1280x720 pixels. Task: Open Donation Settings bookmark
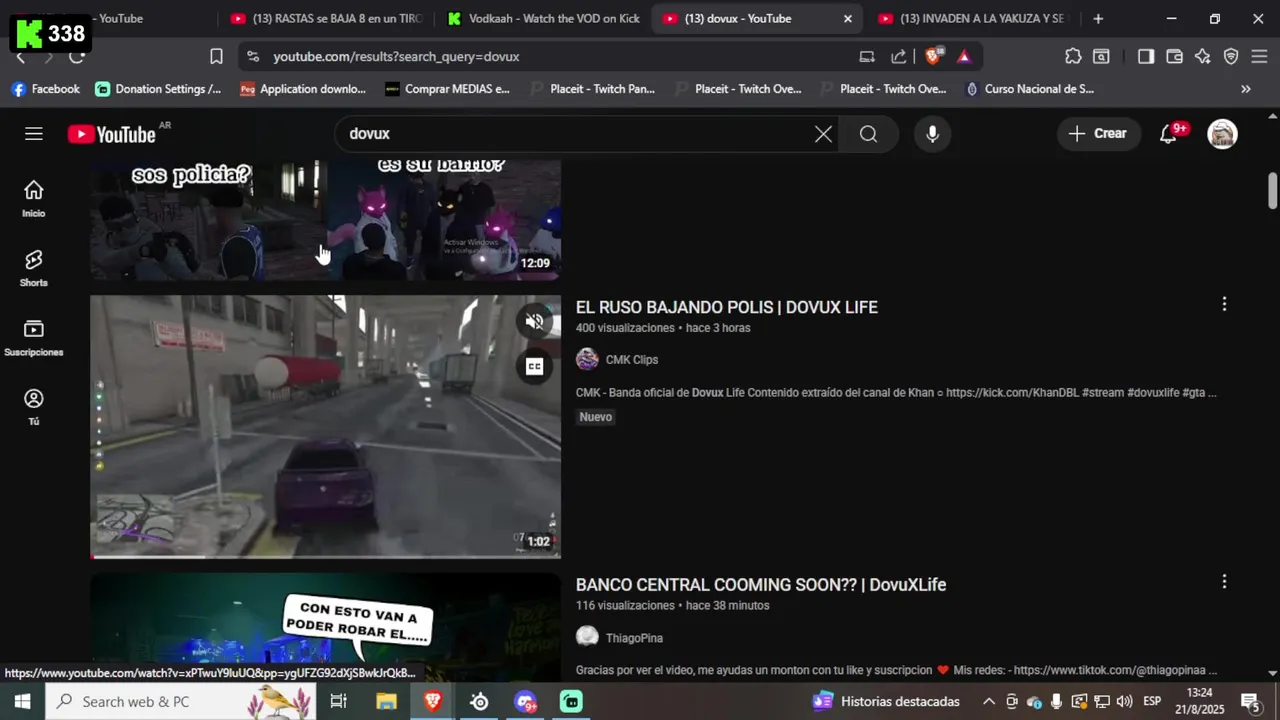pyautogui.click(x=158, y=89)
